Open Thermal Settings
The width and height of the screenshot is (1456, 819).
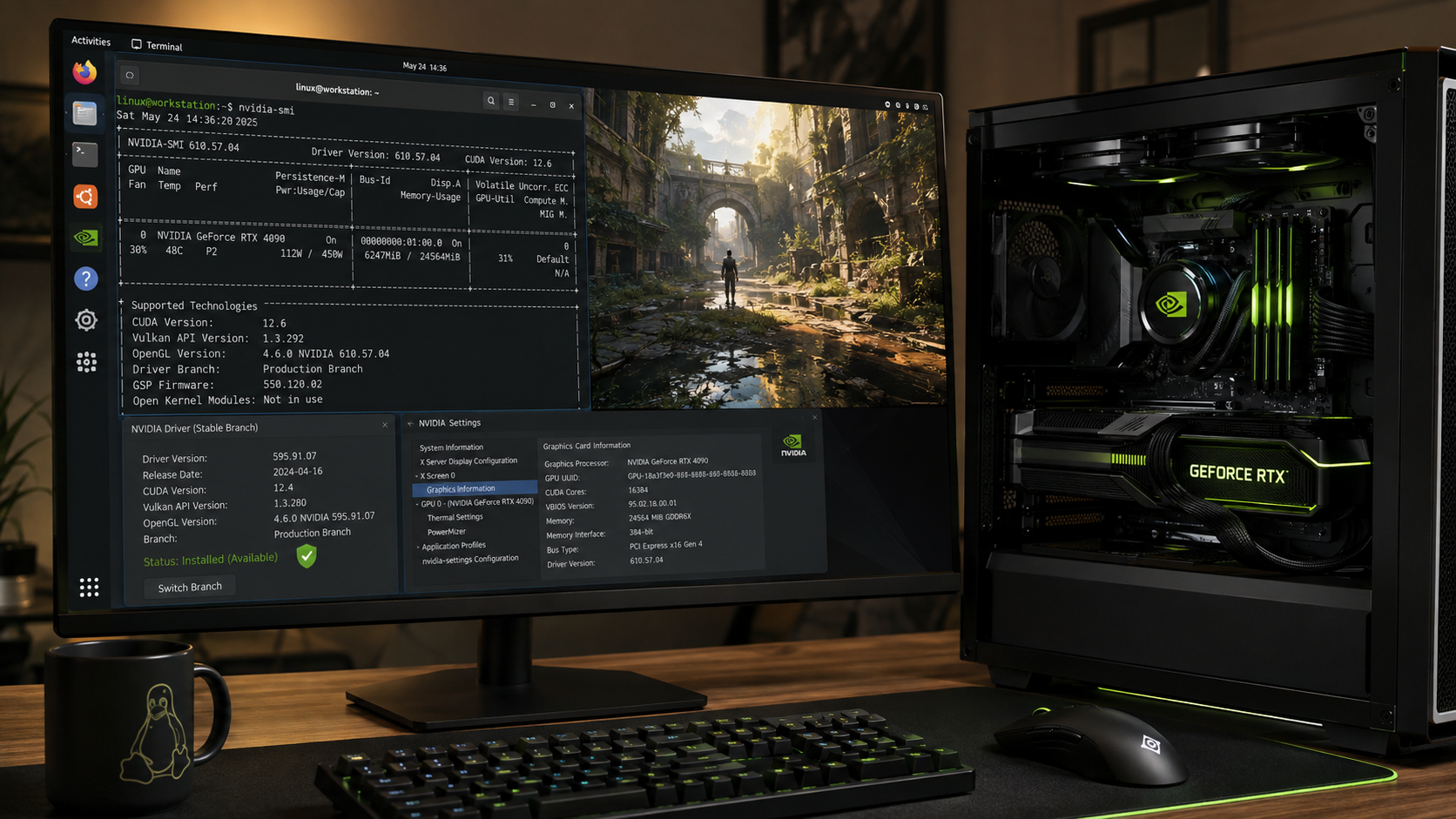(455, 518)
